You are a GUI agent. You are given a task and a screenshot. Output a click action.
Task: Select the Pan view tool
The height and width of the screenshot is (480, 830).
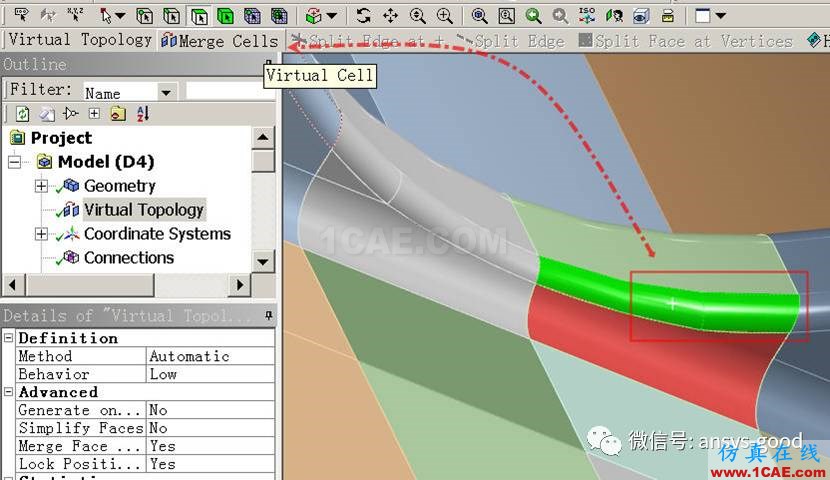(x=390, y=15)
